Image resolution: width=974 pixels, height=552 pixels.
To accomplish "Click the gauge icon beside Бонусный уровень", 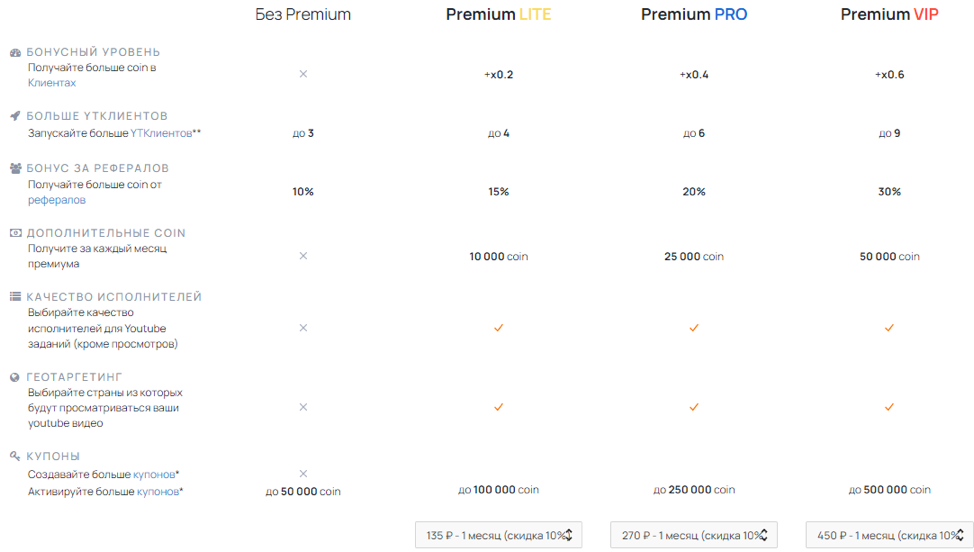I will (x=16, y=53).
